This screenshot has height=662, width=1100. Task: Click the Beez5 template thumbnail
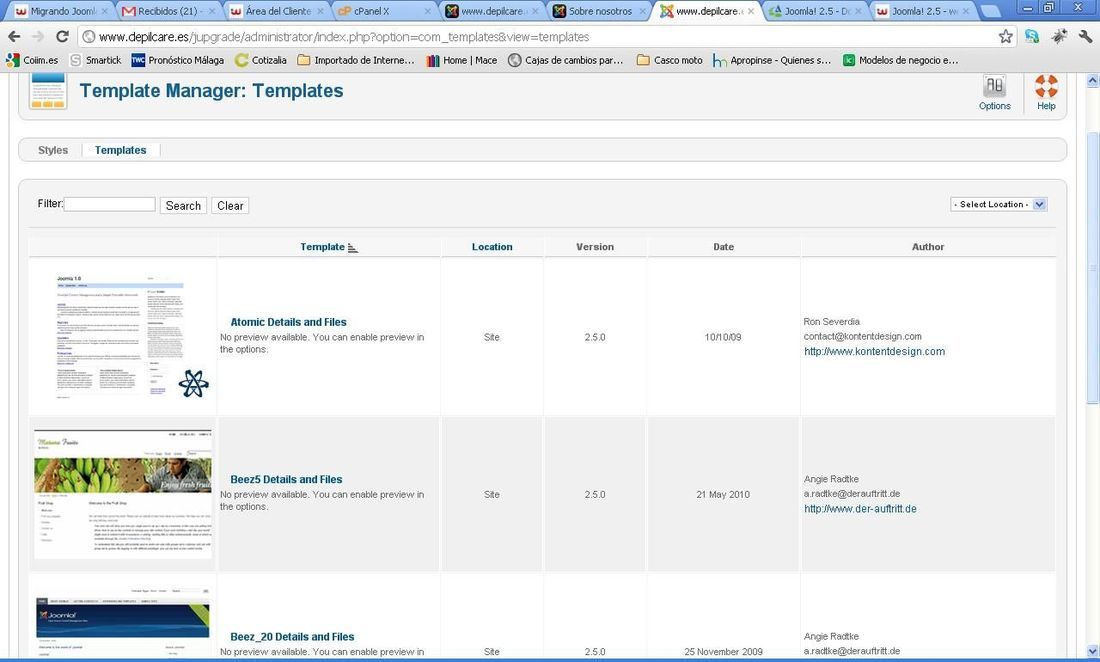coord(123,494)
